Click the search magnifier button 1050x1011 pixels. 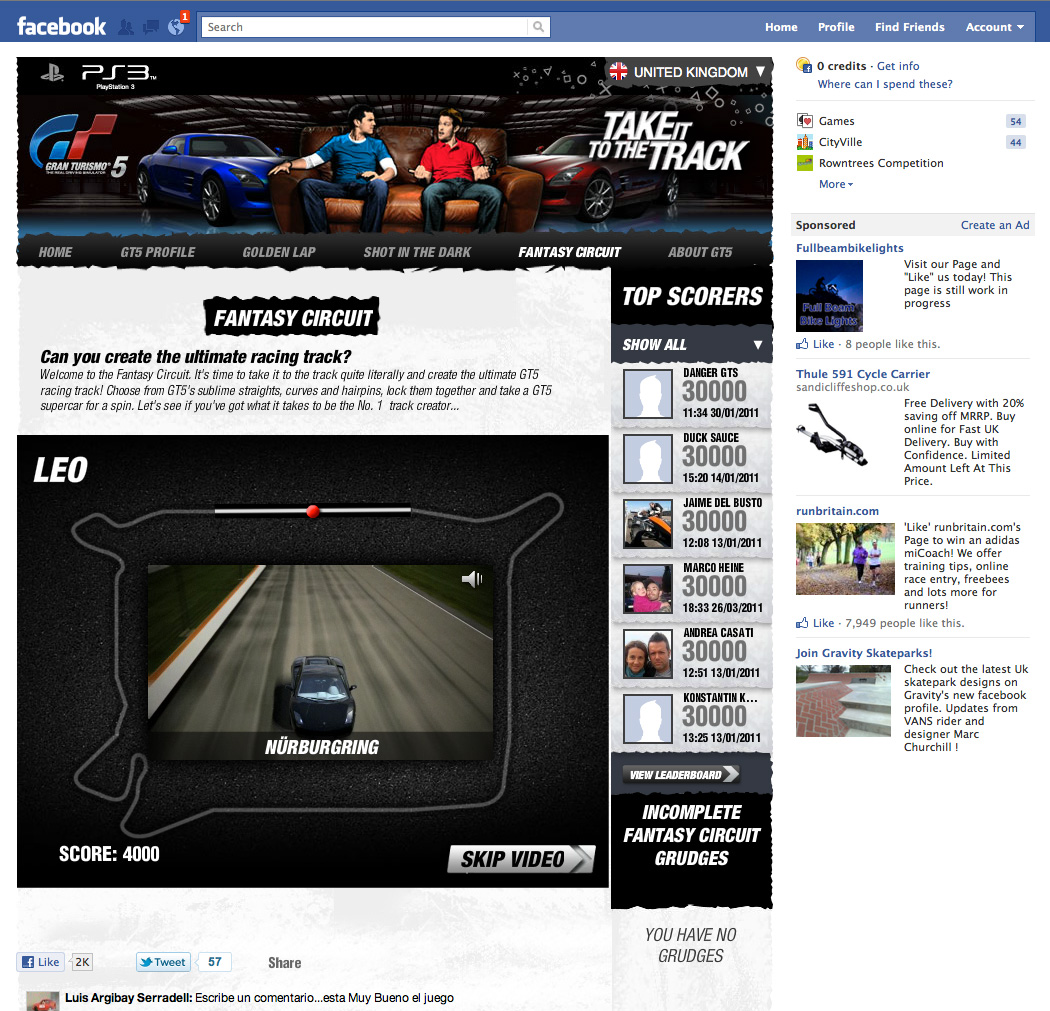538,27
